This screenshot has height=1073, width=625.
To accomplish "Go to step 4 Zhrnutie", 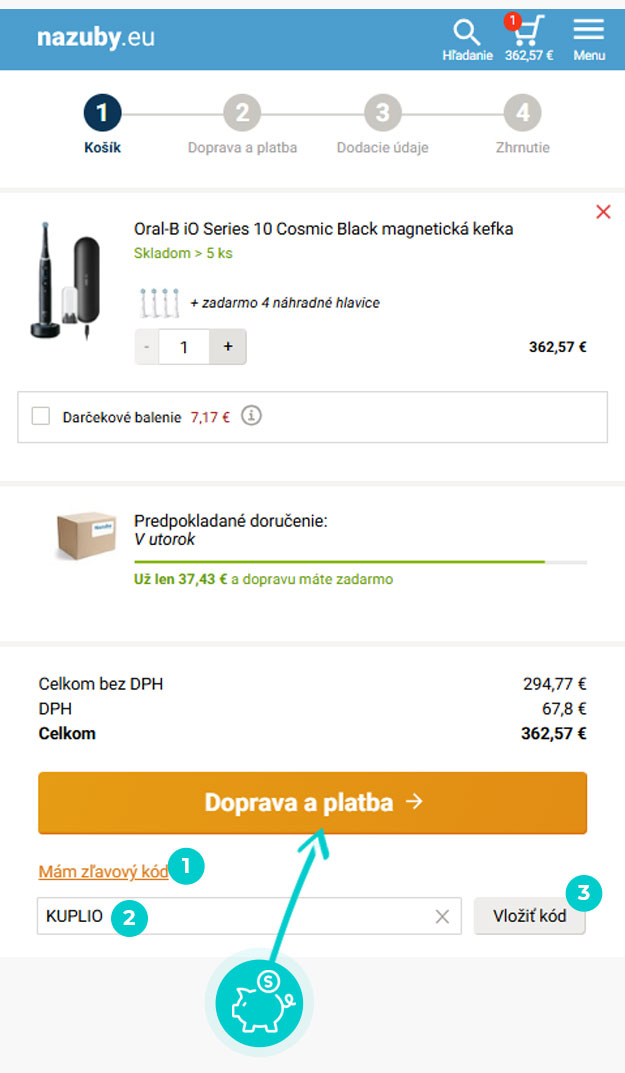I will [x=523, y=127].
